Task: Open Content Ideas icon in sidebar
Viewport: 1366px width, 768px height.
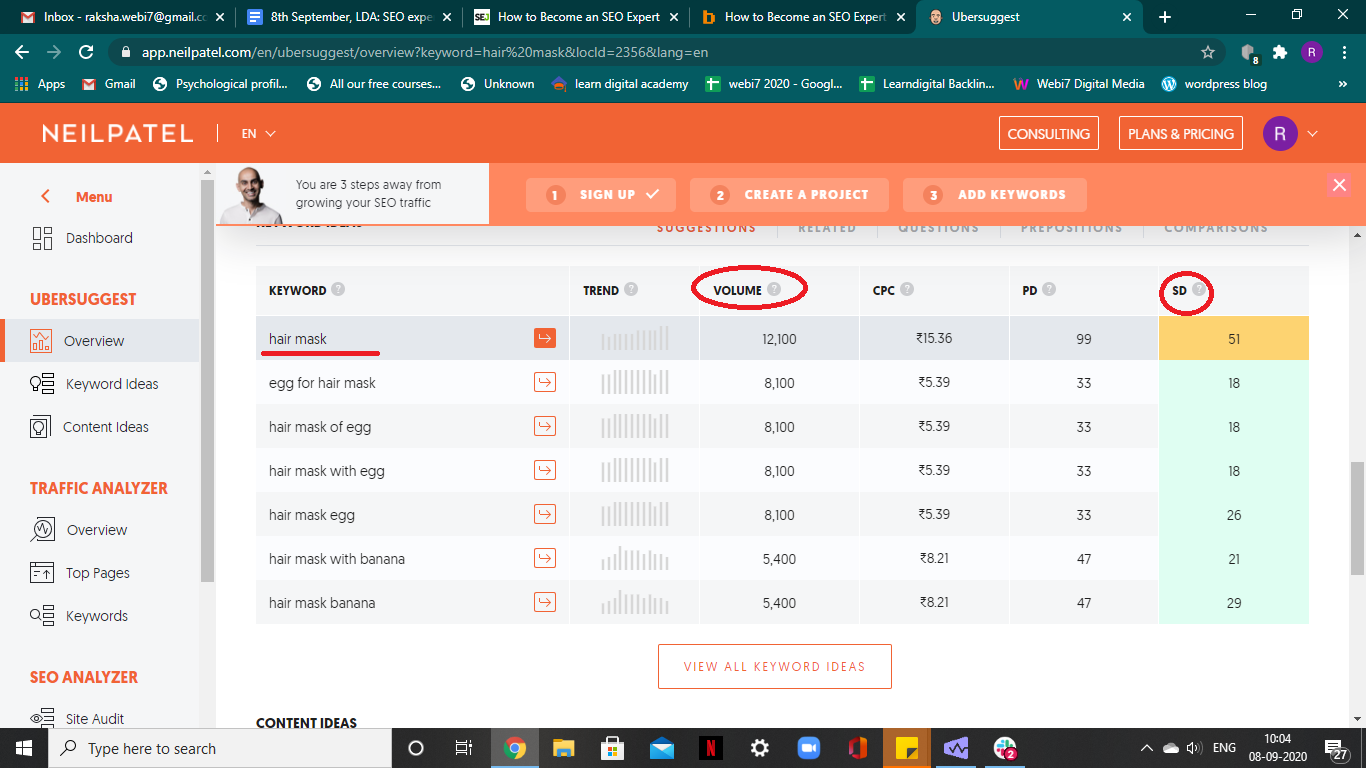Action: pos(41,427)
